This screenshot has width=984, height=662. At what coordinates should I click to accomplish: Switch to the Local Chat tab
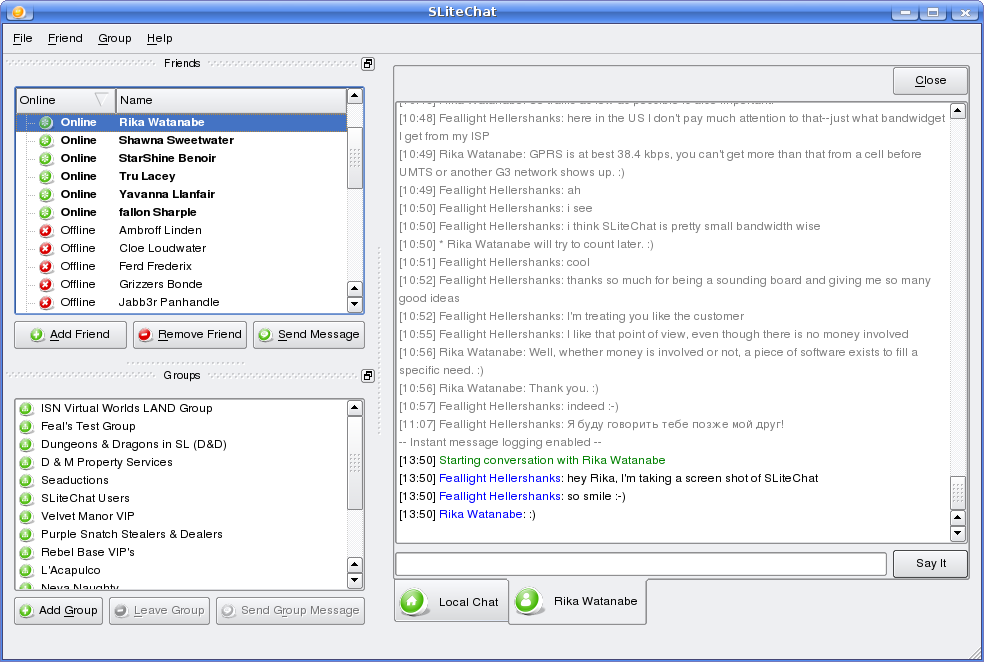451,601
